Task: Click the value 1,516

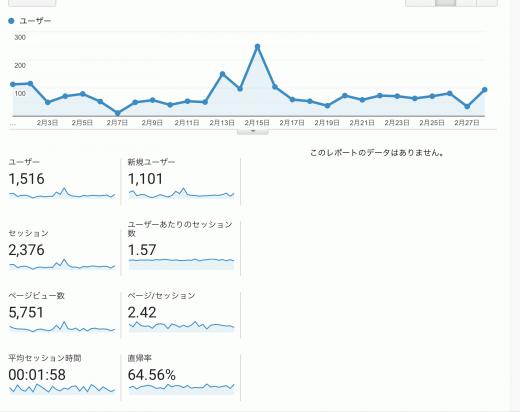Action: point(26,179)
